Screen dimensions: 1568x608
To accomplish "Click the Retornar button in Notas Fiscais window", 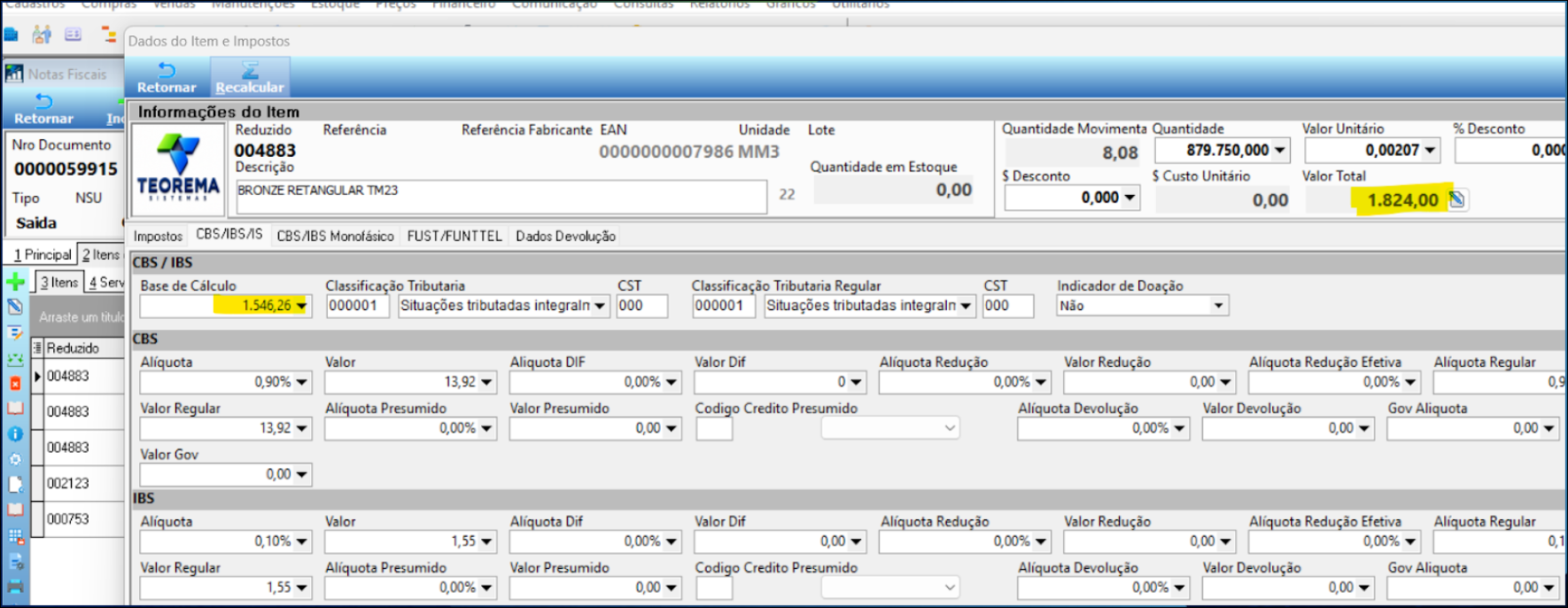I will pos(43,109).
